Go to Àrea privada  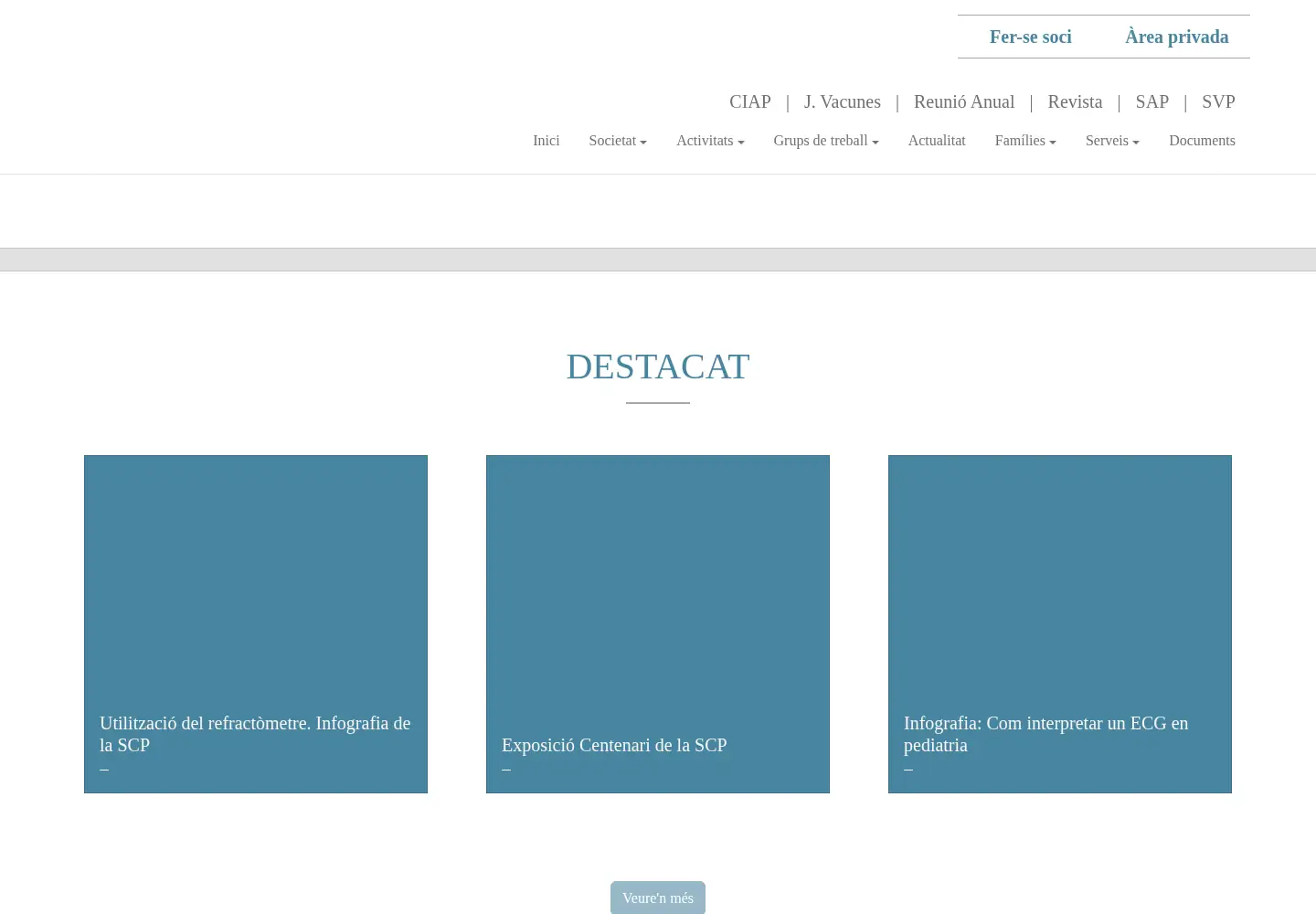pyautogui.click(x=1176, y=37)
